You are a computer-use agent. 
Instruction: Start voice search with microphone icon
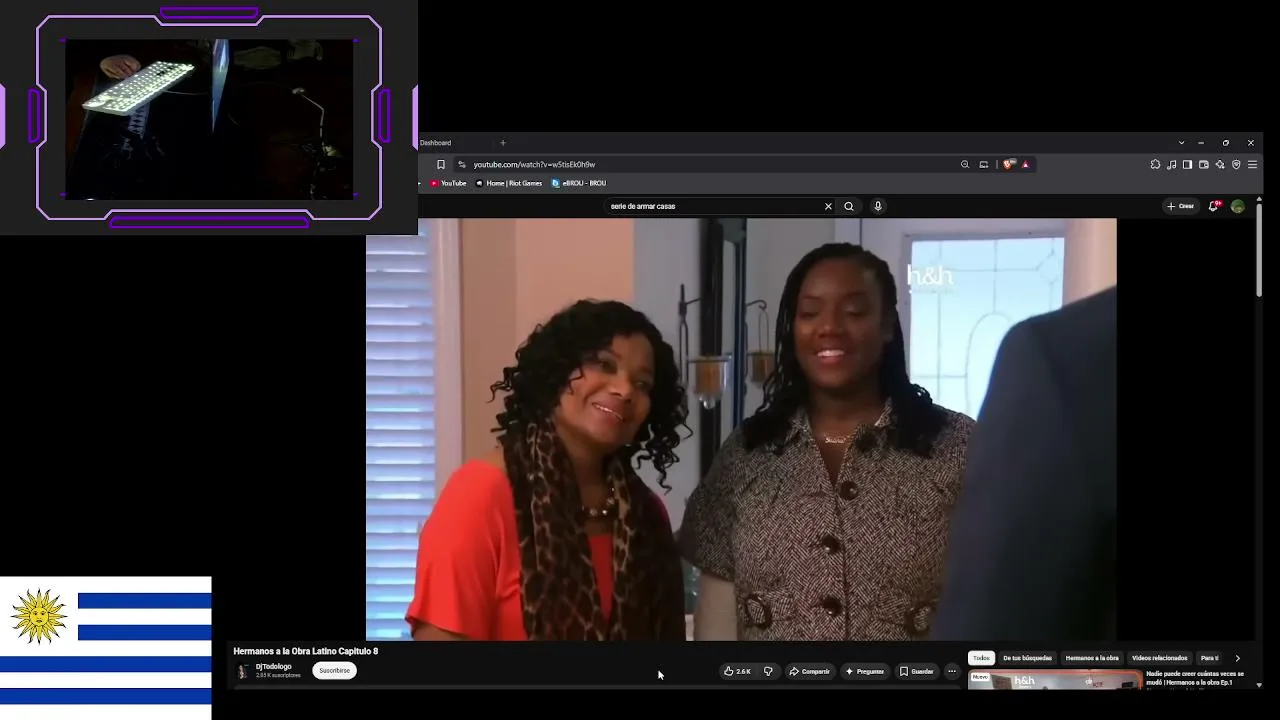click(878, 206)
